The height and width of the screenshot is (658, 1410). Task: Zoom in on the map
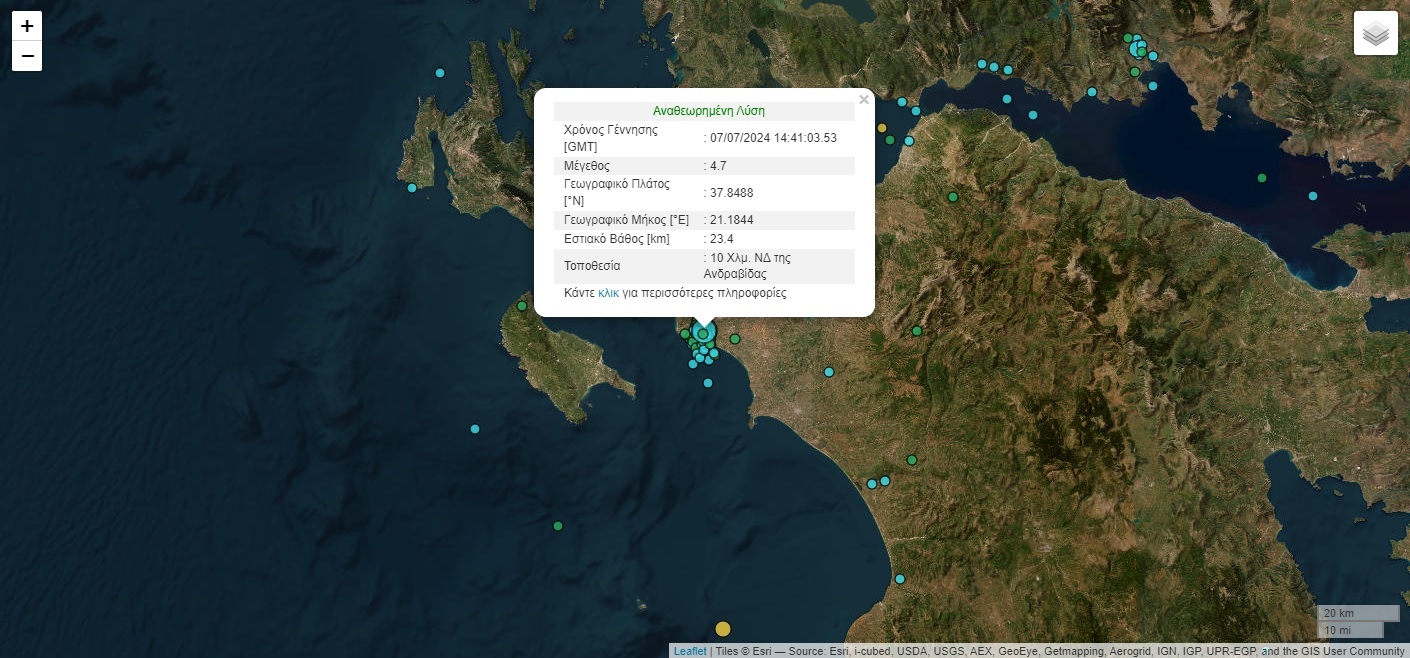27,26
